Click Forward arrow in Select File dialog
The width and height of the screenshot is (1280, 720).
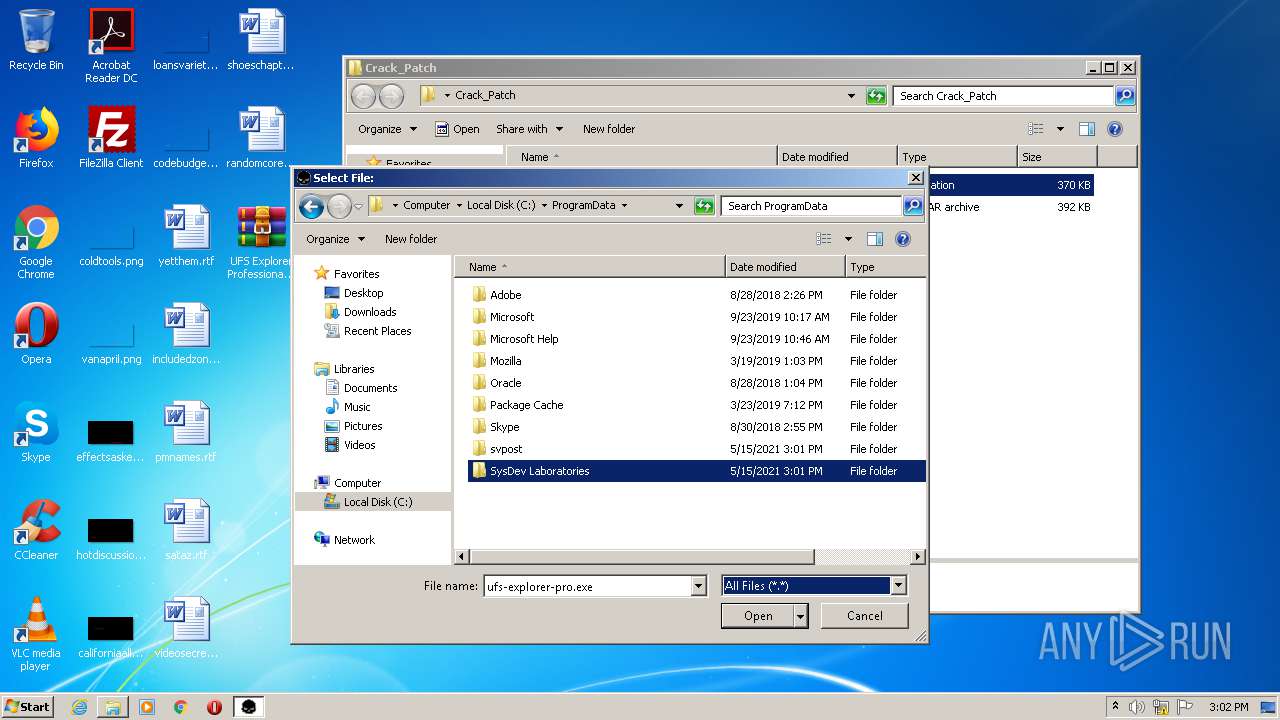[339, 206]
